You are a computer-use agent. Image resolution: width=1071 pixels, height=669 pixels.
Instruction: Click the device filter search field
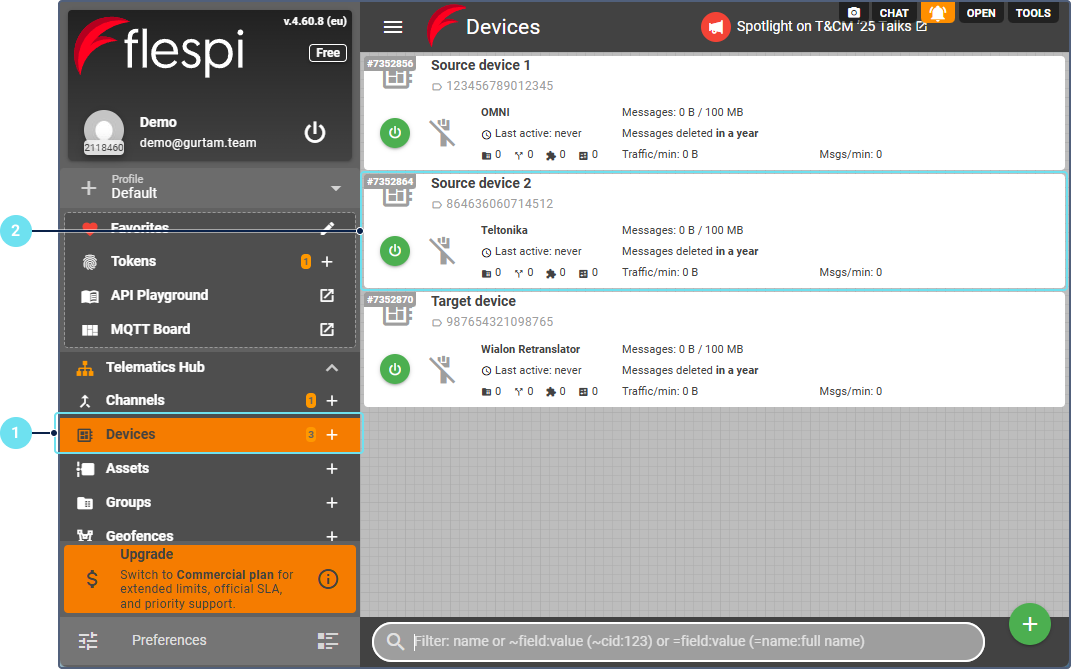tap(690, 641)
